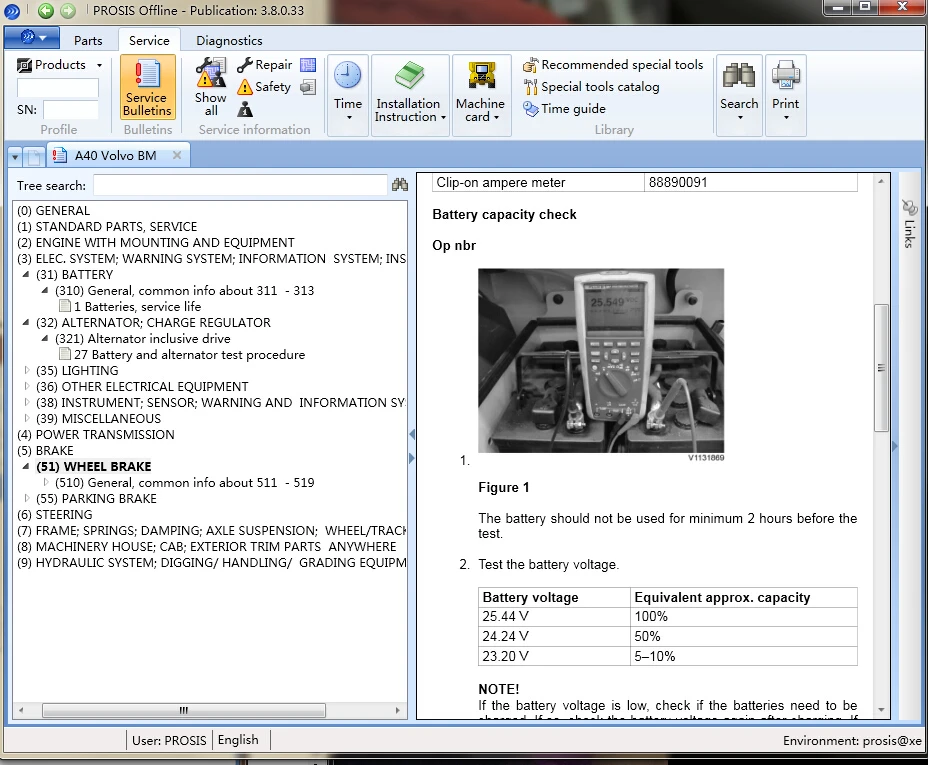Click the forward navigation arrow

click(x=69, y=11)
